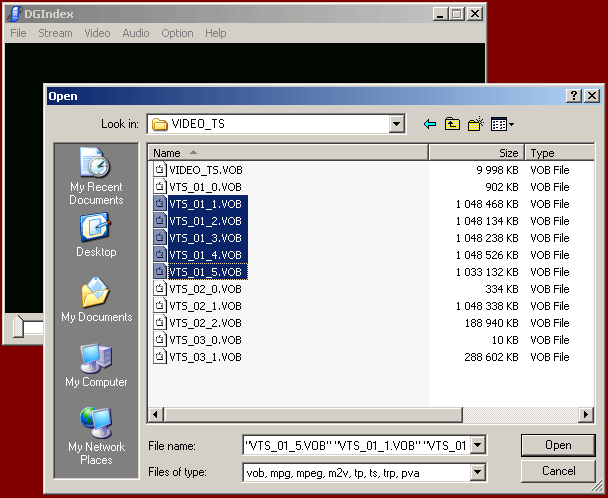Click the 188 940 KB size value
Viewport: 608px width, 498px height.
point(491,323)
